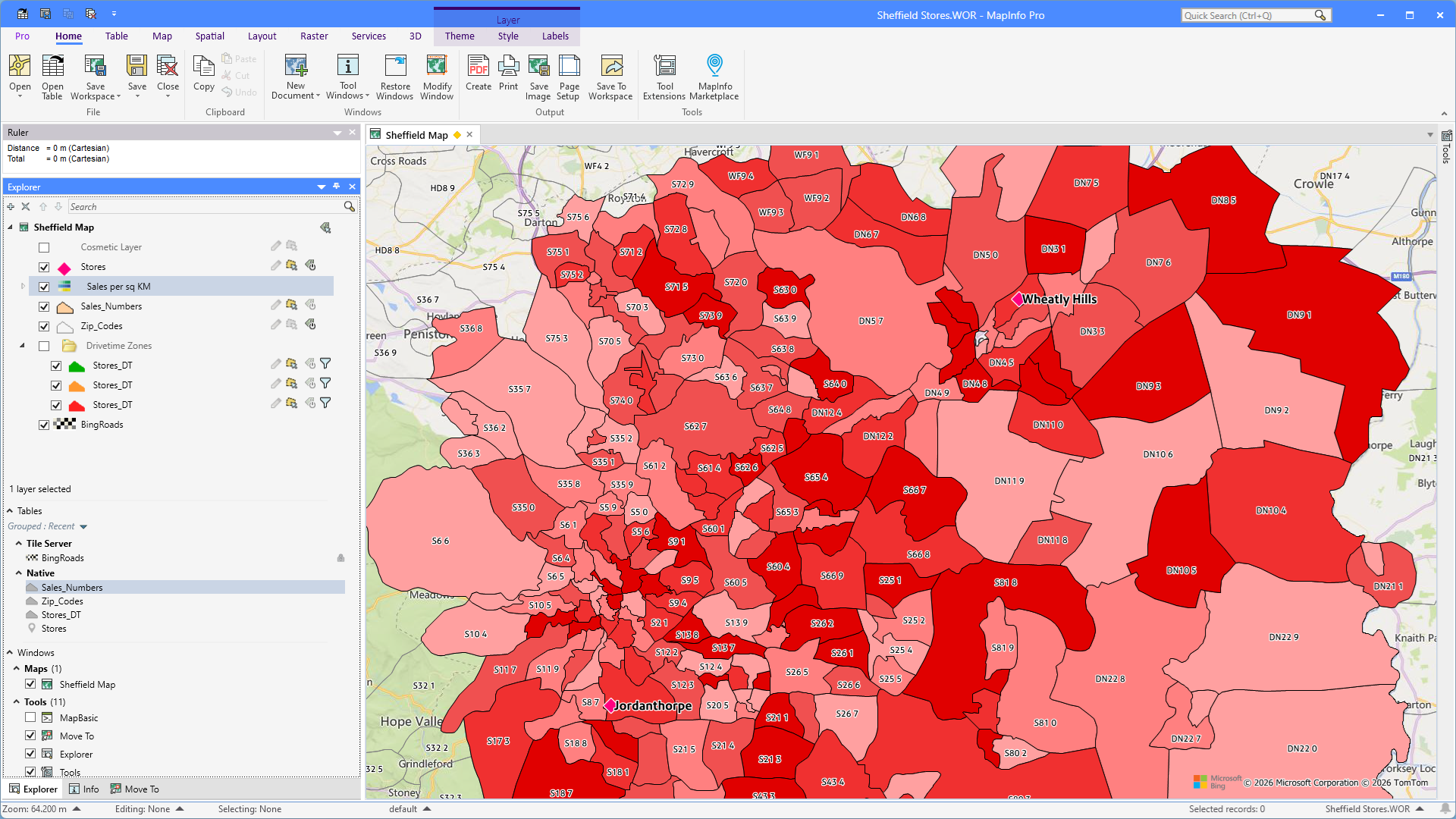Click the Explorer layer search box
The image size is (1456, 819).
click(205, 206)
